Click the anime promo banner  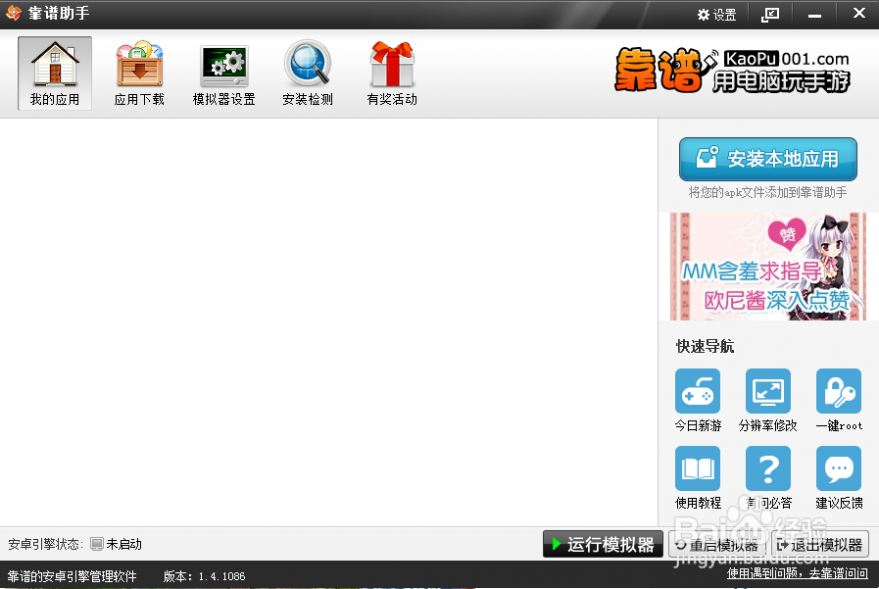(x=768, y=266)
